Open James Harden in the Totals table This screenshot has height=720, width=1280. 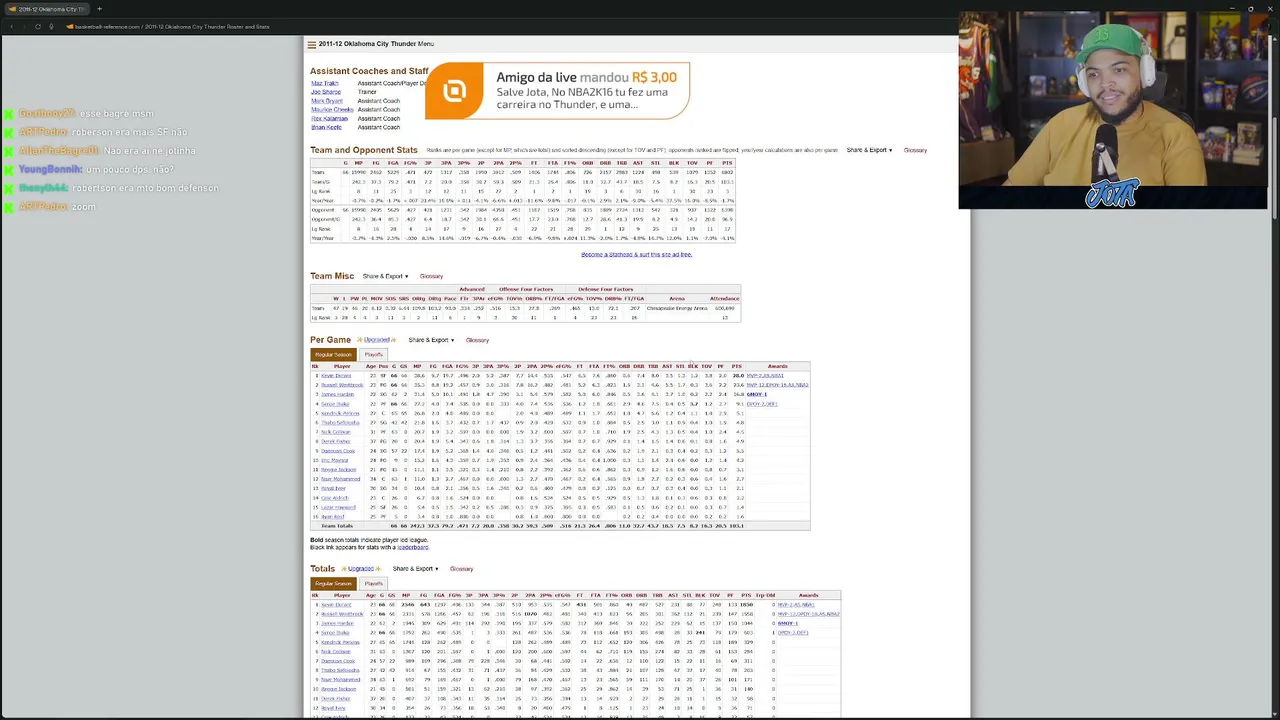click(337, 624)
